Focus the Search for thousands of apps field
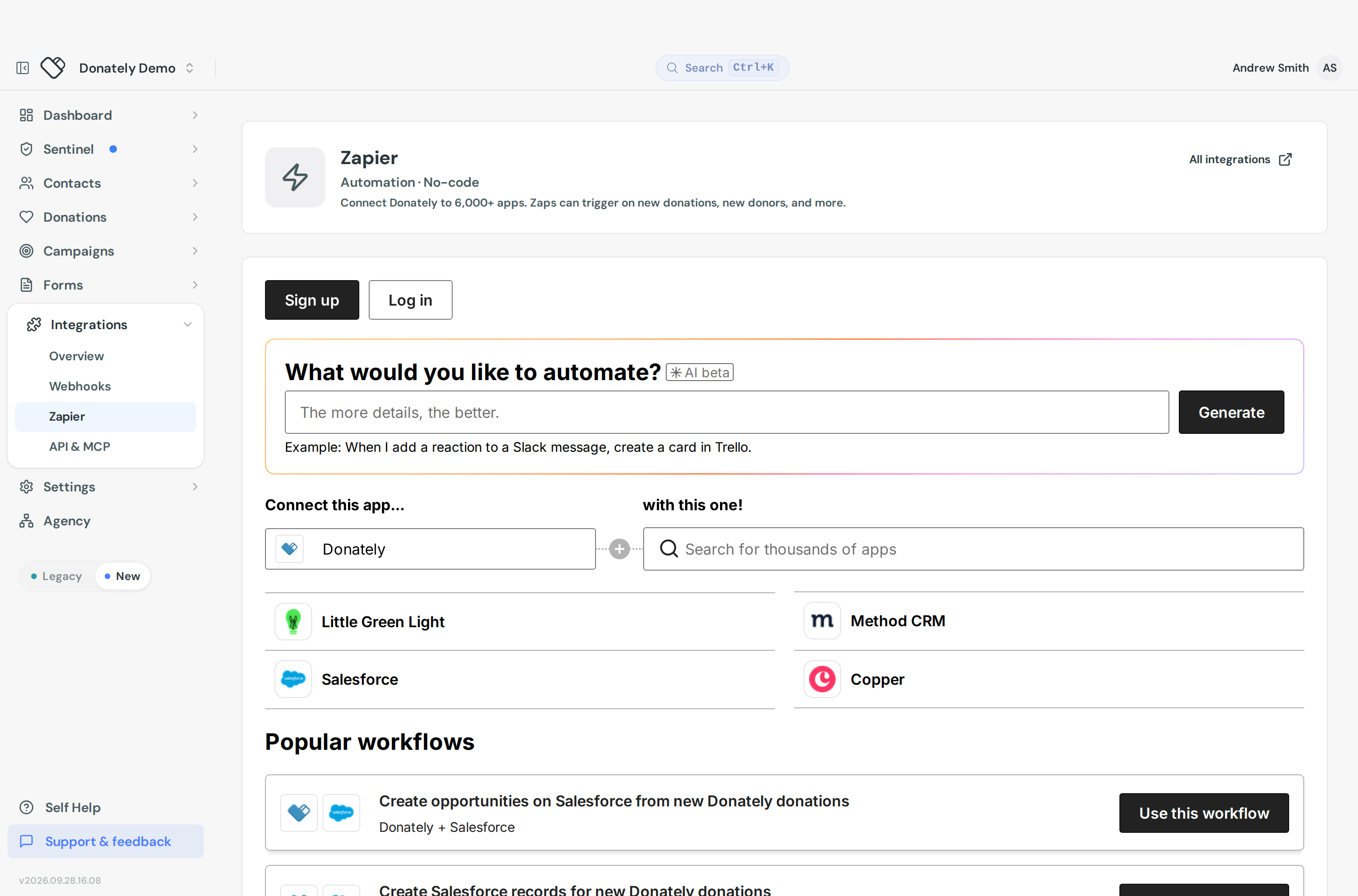 [973, 548]
